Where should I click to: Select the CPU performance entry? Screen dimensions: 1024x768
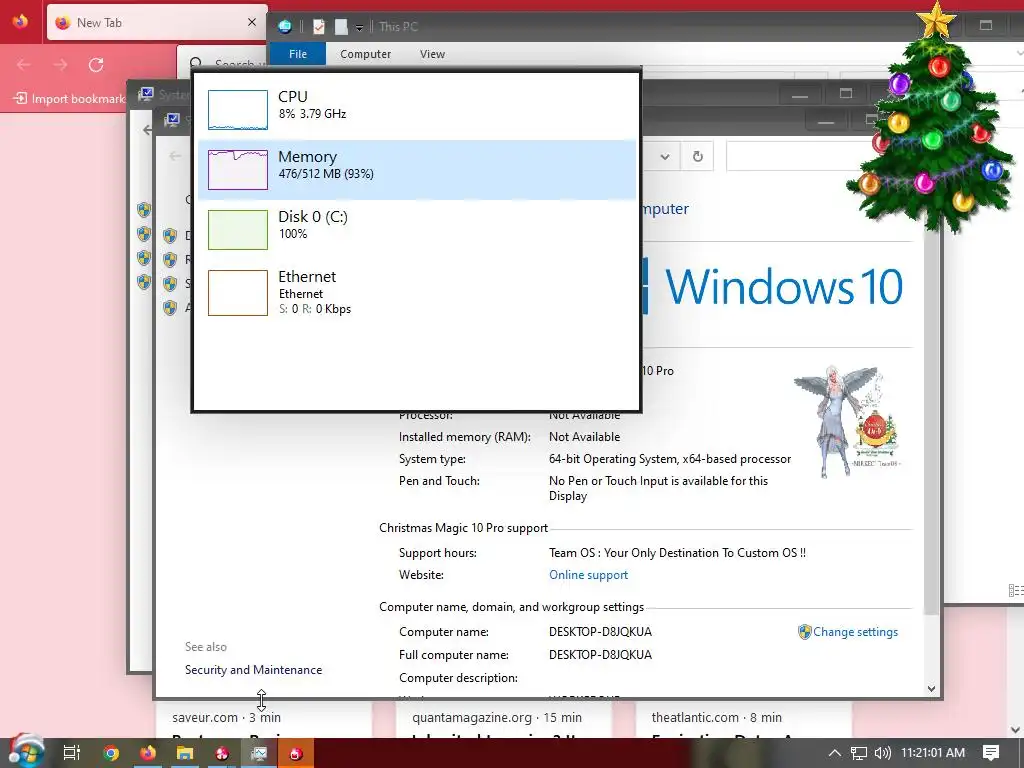pos(417,109)
